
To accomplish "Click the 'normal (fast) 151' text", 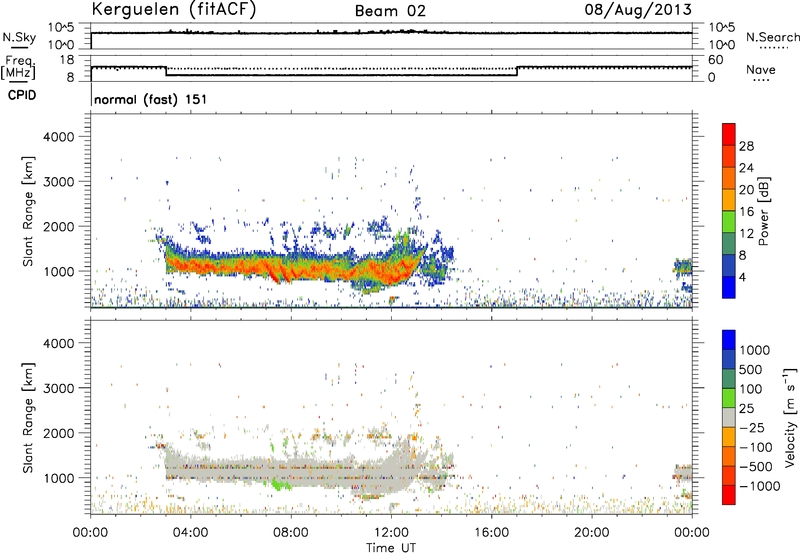I will pos(151,99).
